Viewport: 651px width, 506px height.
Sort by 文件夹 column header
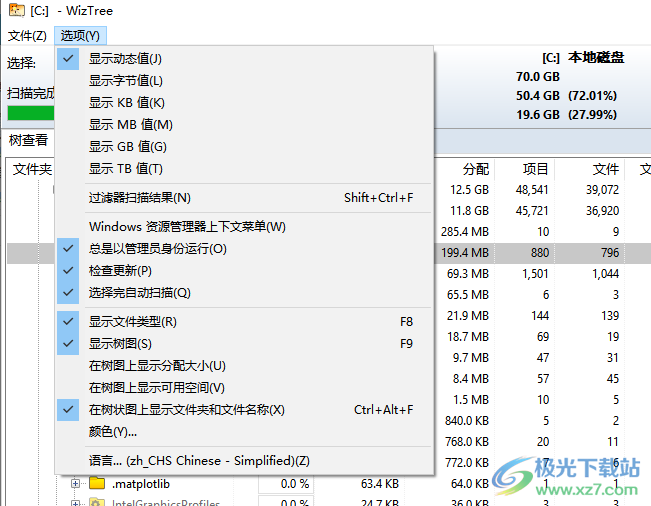point(32,169)
